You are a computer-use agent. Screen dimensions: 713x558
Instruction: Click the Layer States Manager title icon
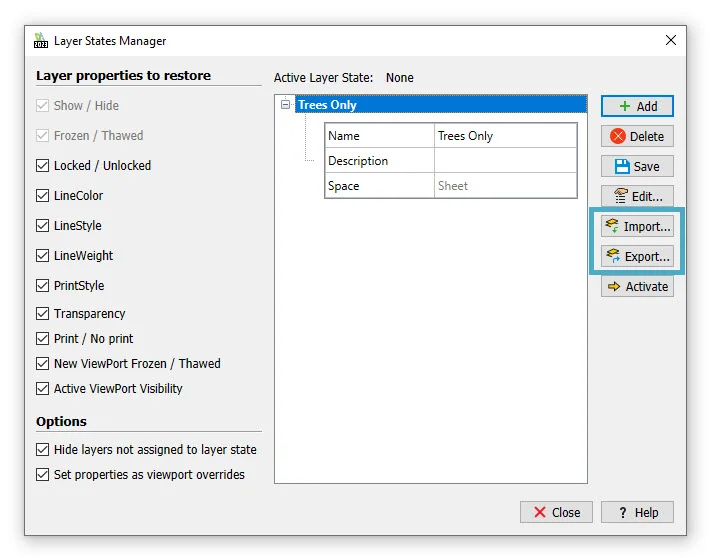pos(41,41)
